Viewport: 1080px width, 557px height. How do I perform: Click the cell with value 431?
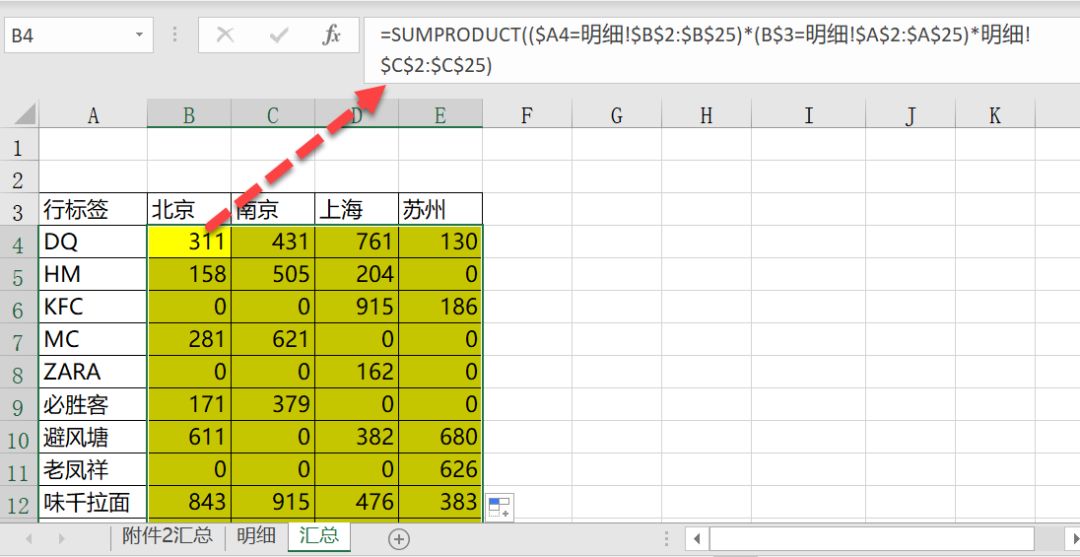click(273, 242)
